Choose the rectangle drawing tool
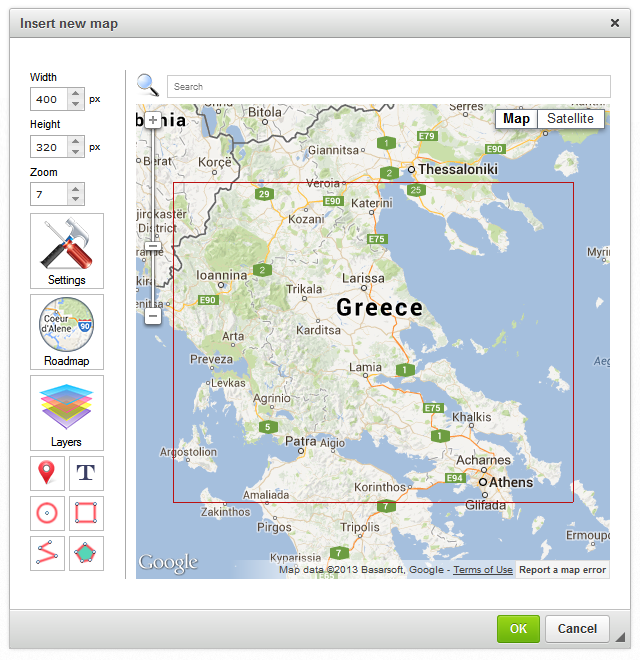The height and width of the screenshot is (660, 640). coord(86,514)
